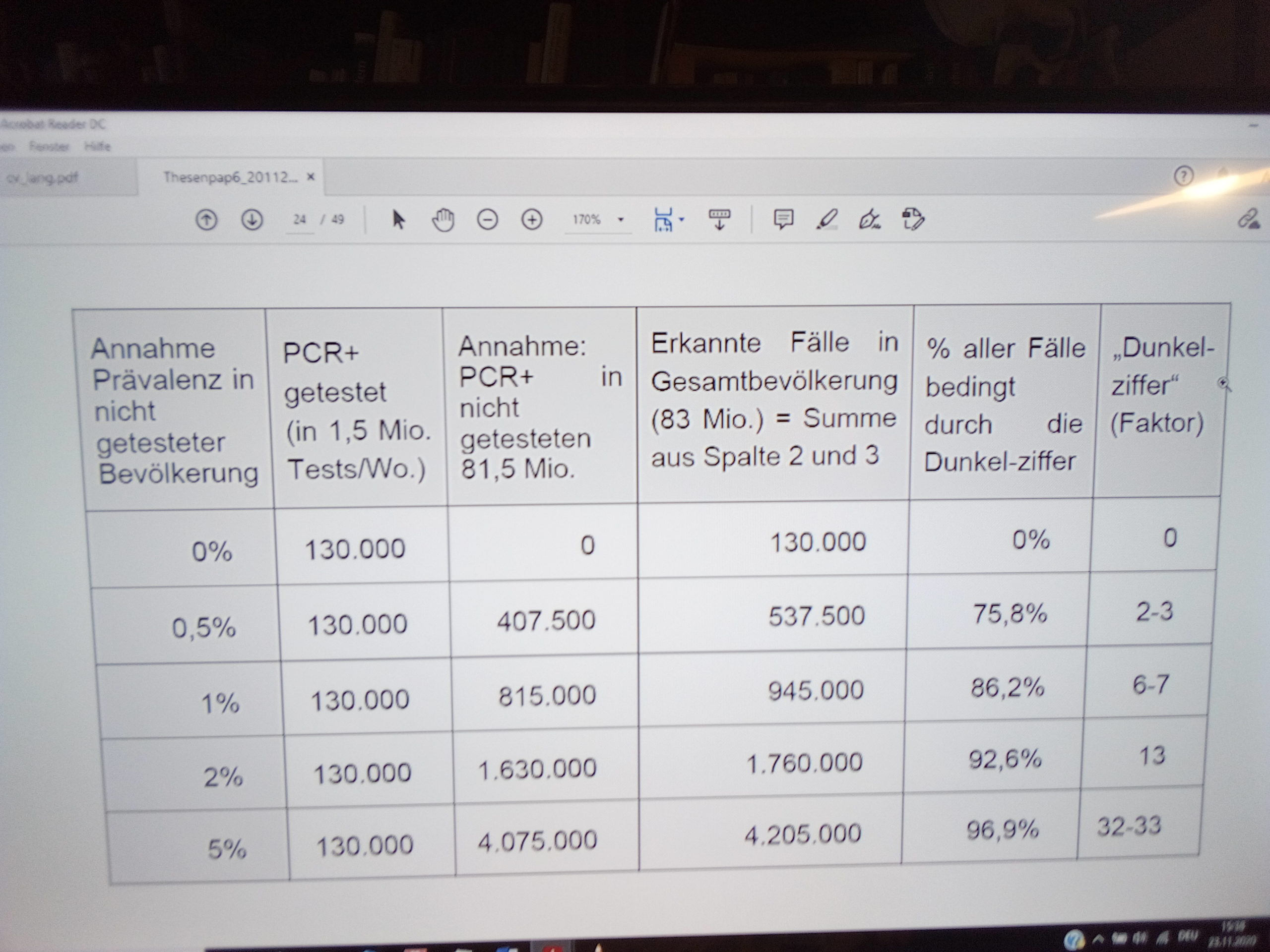Click the '% aller Fälle bedingt' header
Screen dimensions: 1270x952
click(x=1005, y=404)
